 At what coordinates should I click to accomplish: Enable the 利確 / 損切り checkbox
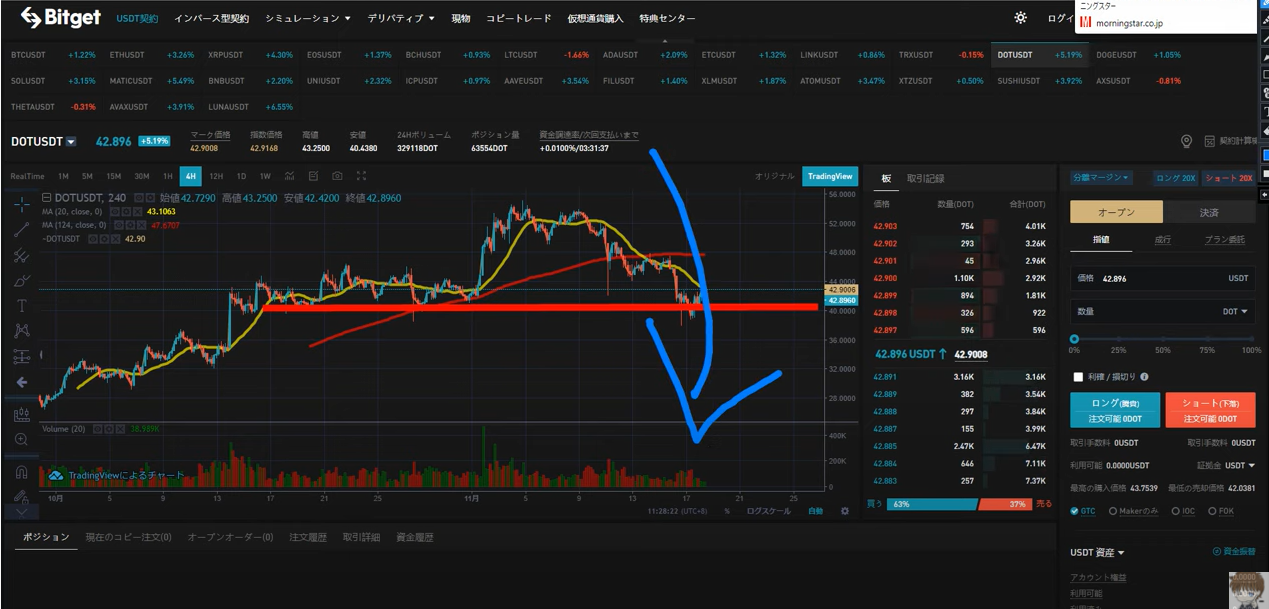1078,377
